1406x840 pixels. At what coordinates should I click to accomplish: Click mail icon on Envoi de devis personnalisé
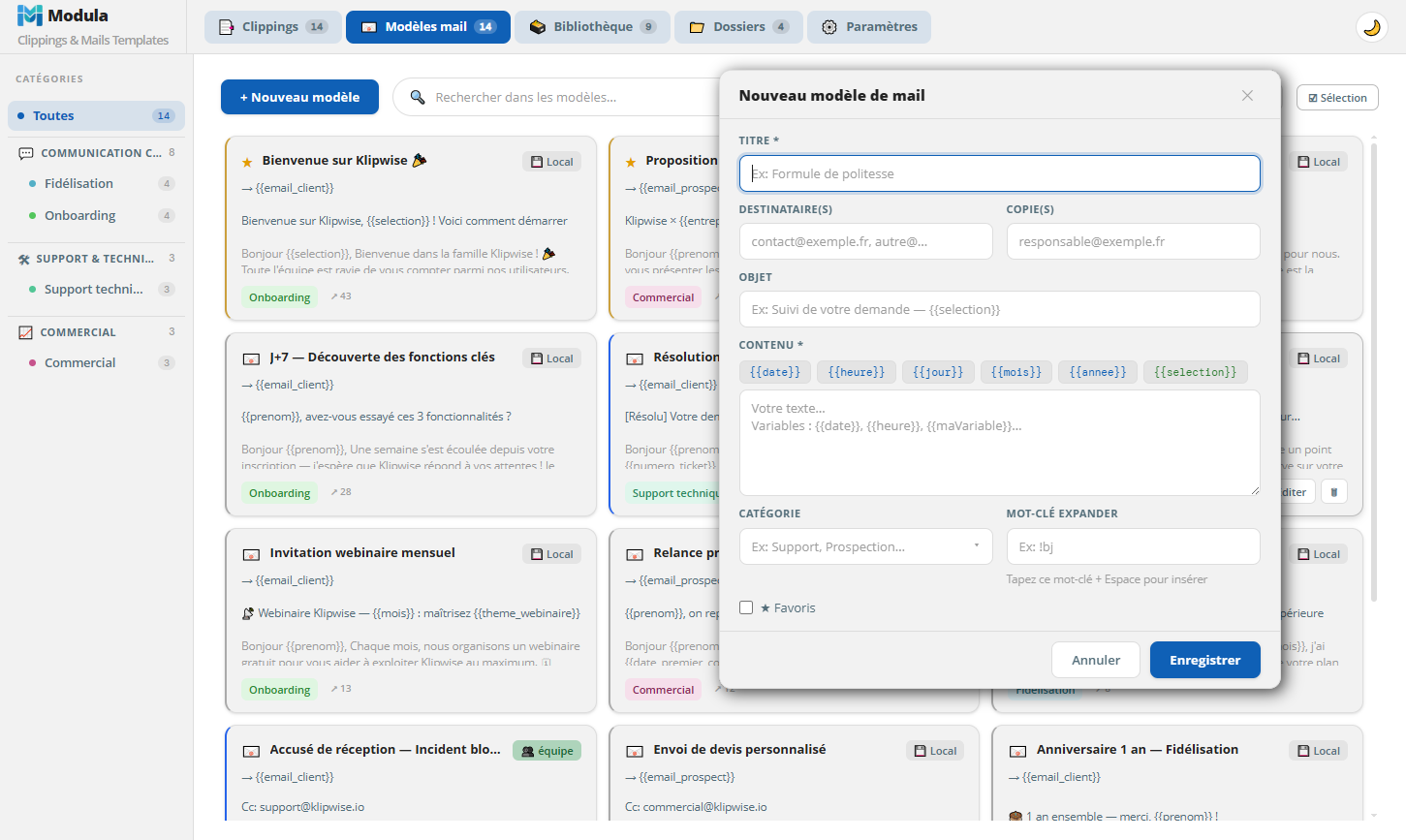pyautogui.click(x=635, y=751)
